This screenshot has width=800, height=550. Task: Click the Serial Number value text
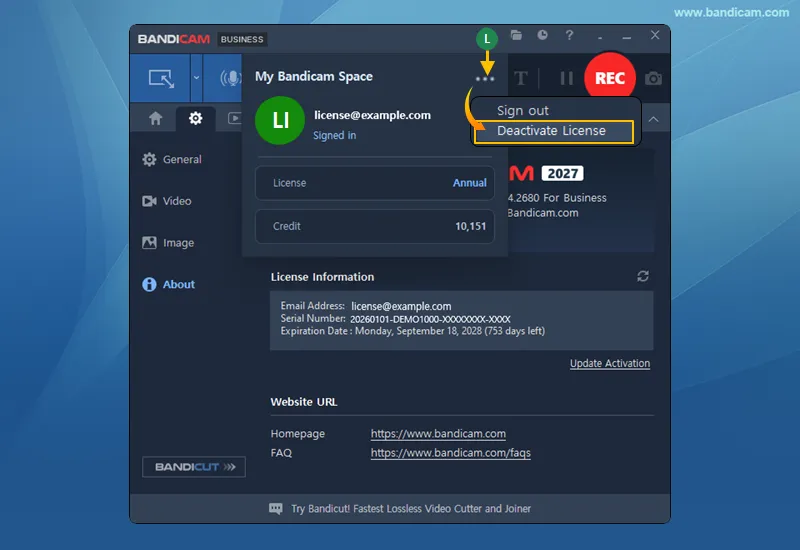tap(430, 319)
